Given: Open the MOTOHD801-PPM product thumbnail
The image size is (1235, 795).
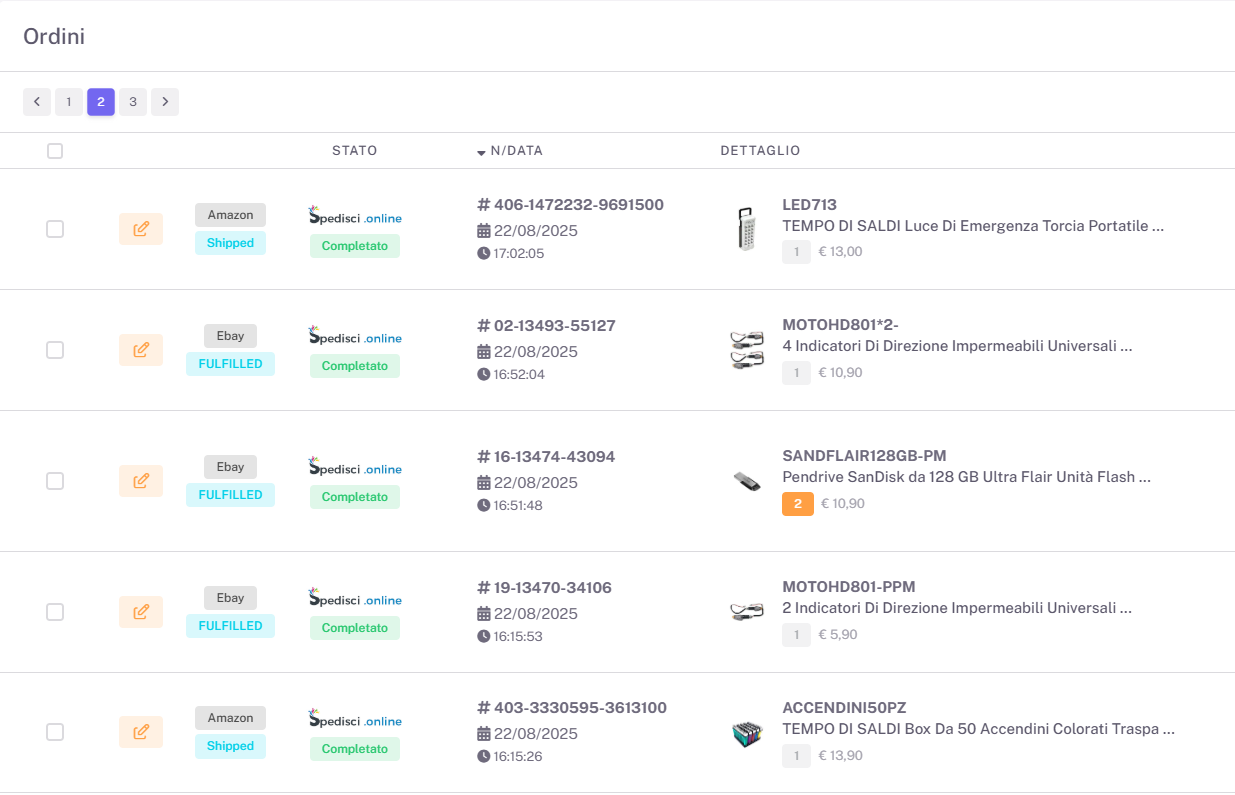Looking at the screenshot, I should click(747, 611).
